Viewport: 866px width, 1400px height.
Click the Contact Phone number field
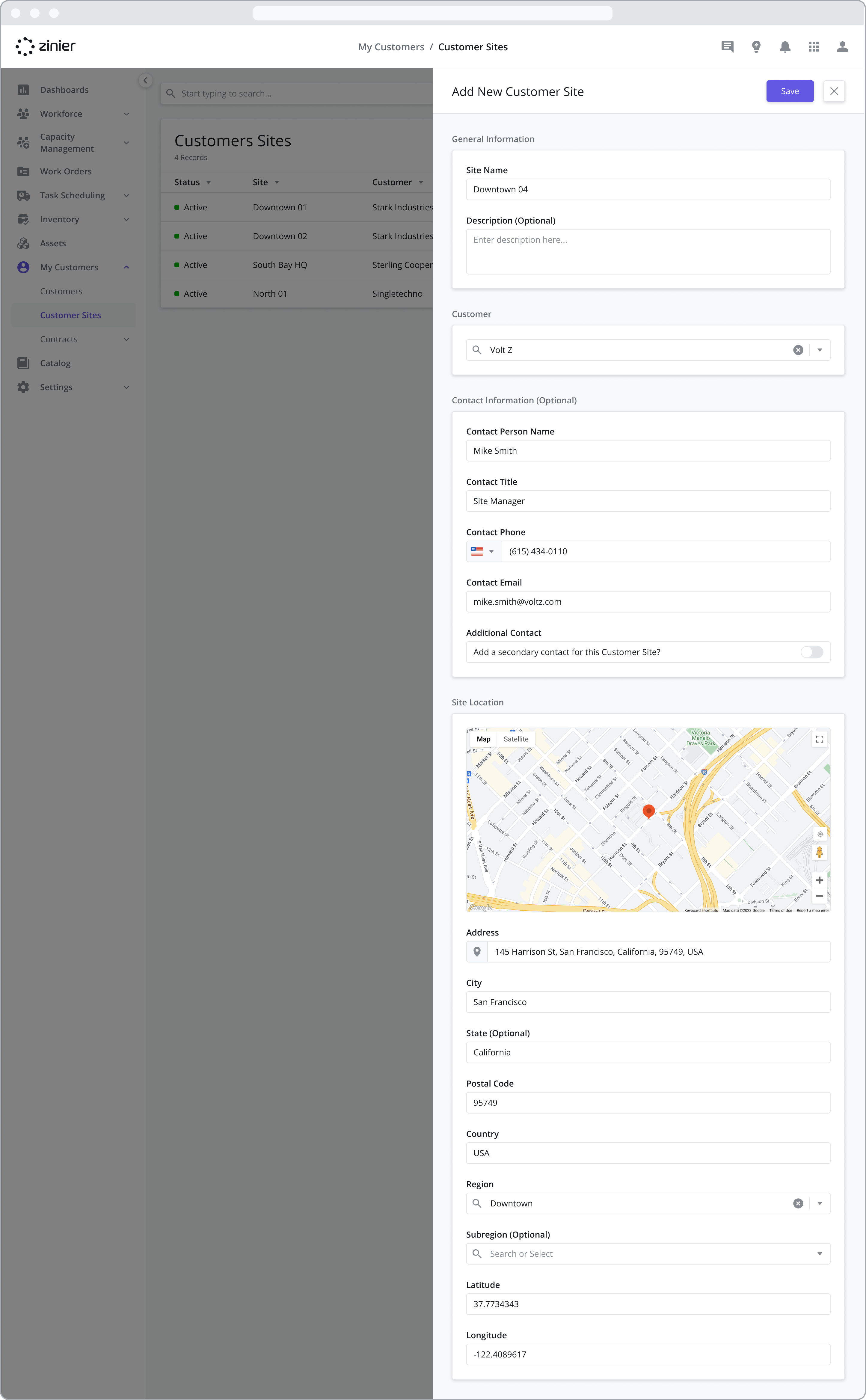click(666, 551)
